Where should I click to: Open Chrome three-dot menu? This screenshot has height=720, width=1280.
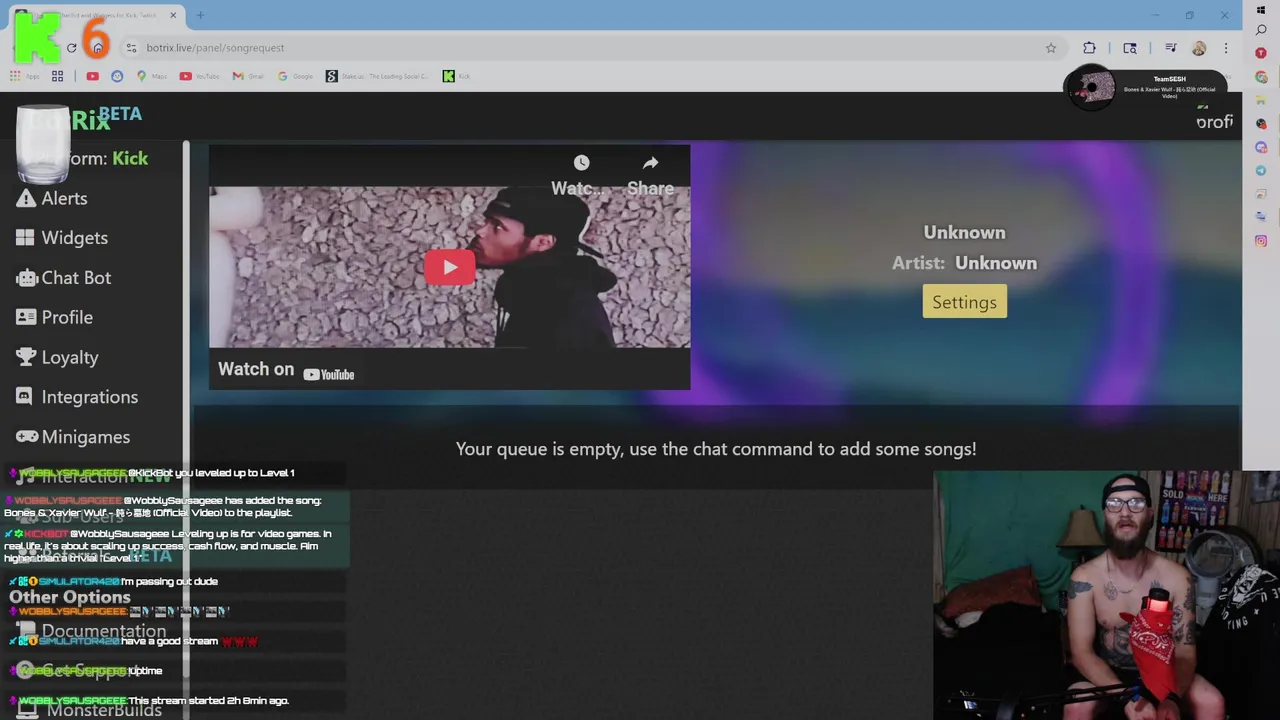tap(1226, 48)
